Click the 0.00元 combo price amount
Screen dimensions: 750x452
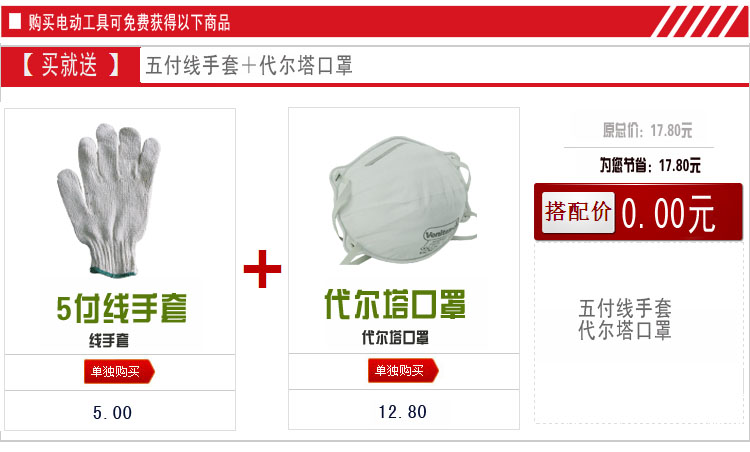pyautogui.click(x=668, y=214)
